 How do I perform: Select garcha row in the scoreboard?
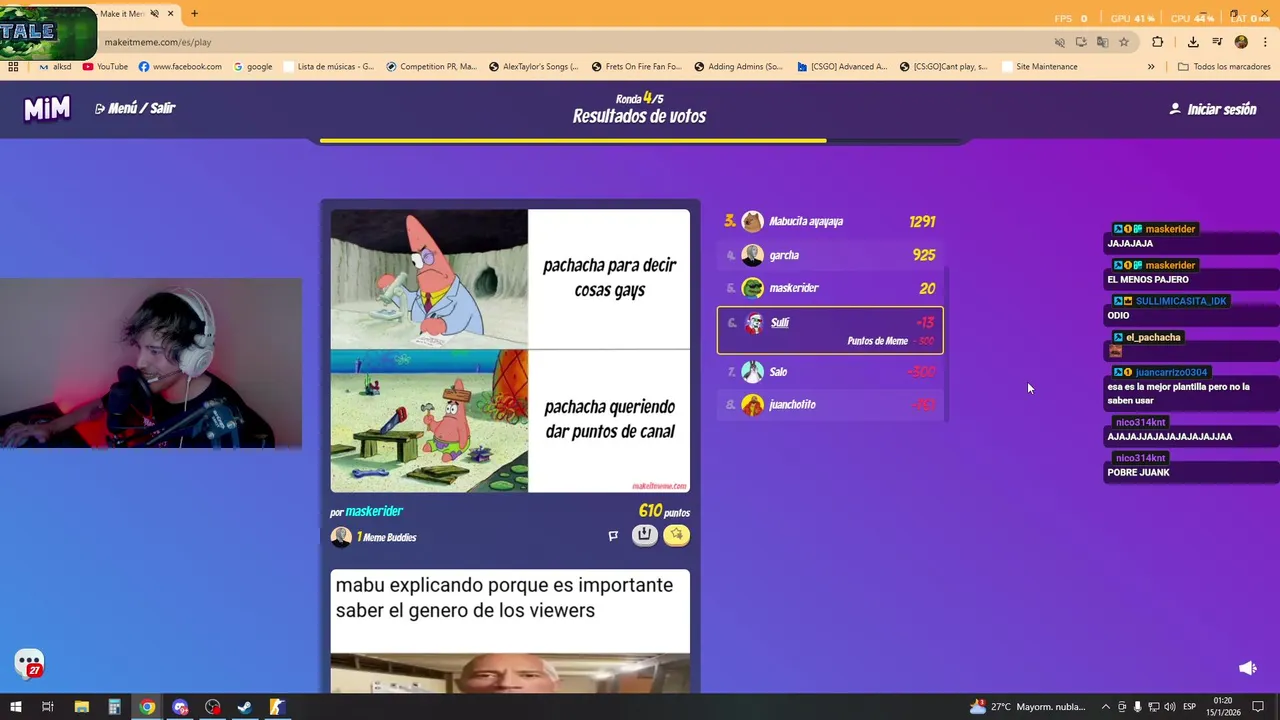pyautogui.click(x=830, y=255)
